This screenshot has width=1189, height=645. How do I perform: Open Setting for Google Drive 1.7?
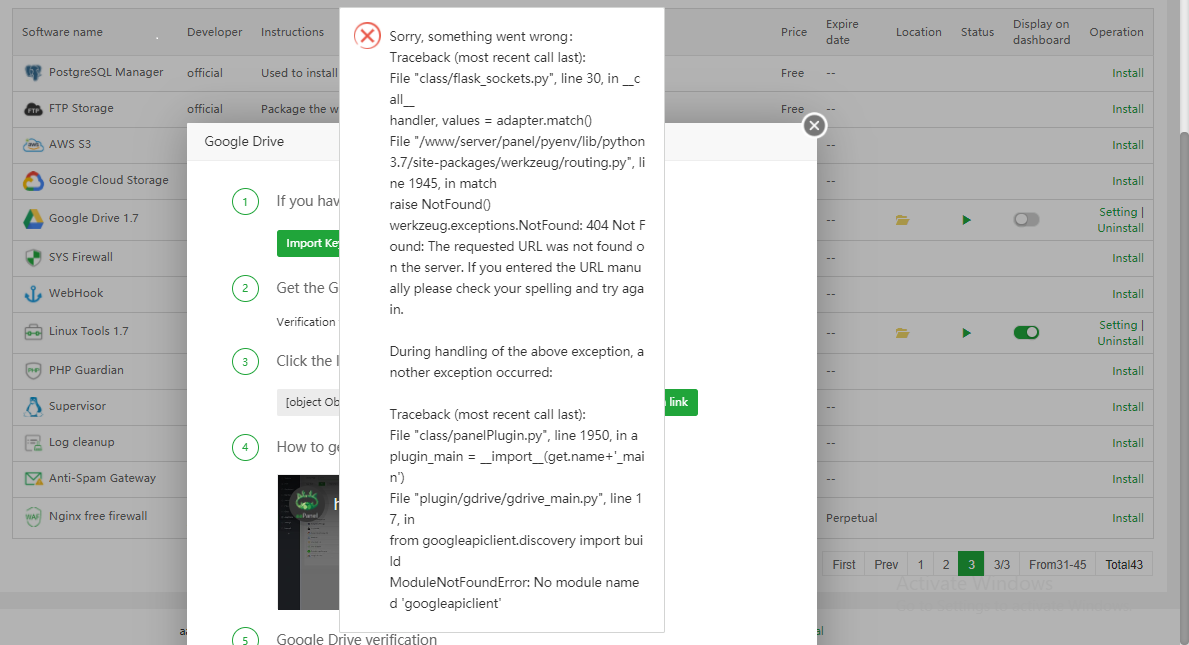pyautogui.click(x=1117, y=212)
